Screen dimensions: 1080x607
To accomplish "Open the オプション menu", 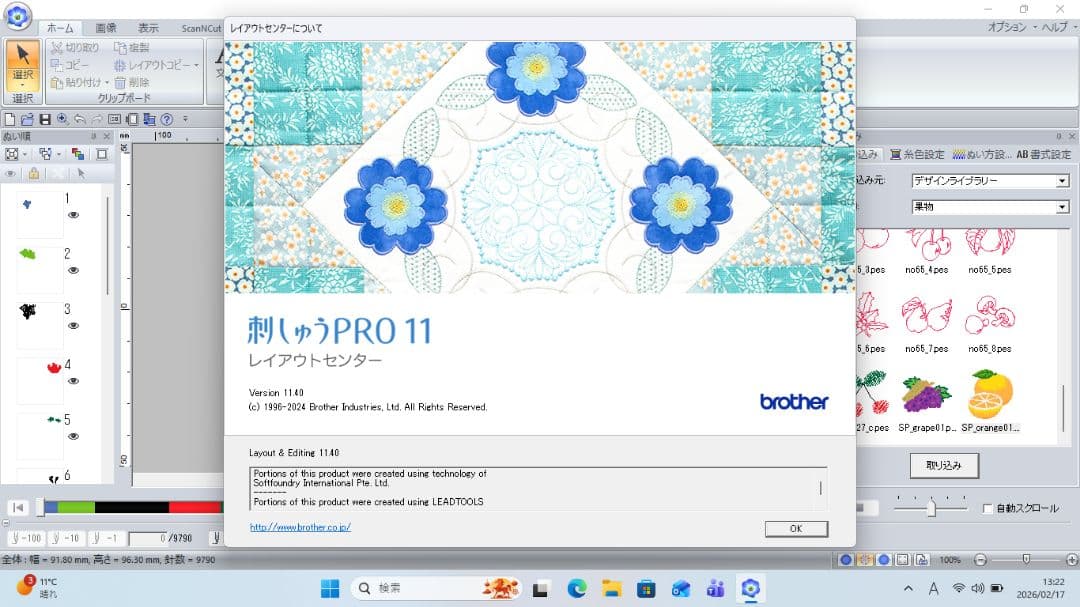I will tap(1006, 27).
